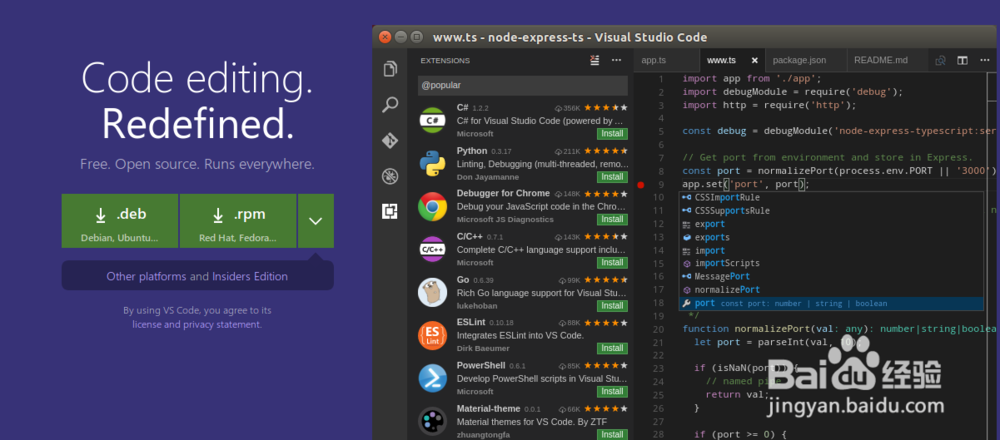Install the Go extension

pyautogui.click(x=612, y=305)
